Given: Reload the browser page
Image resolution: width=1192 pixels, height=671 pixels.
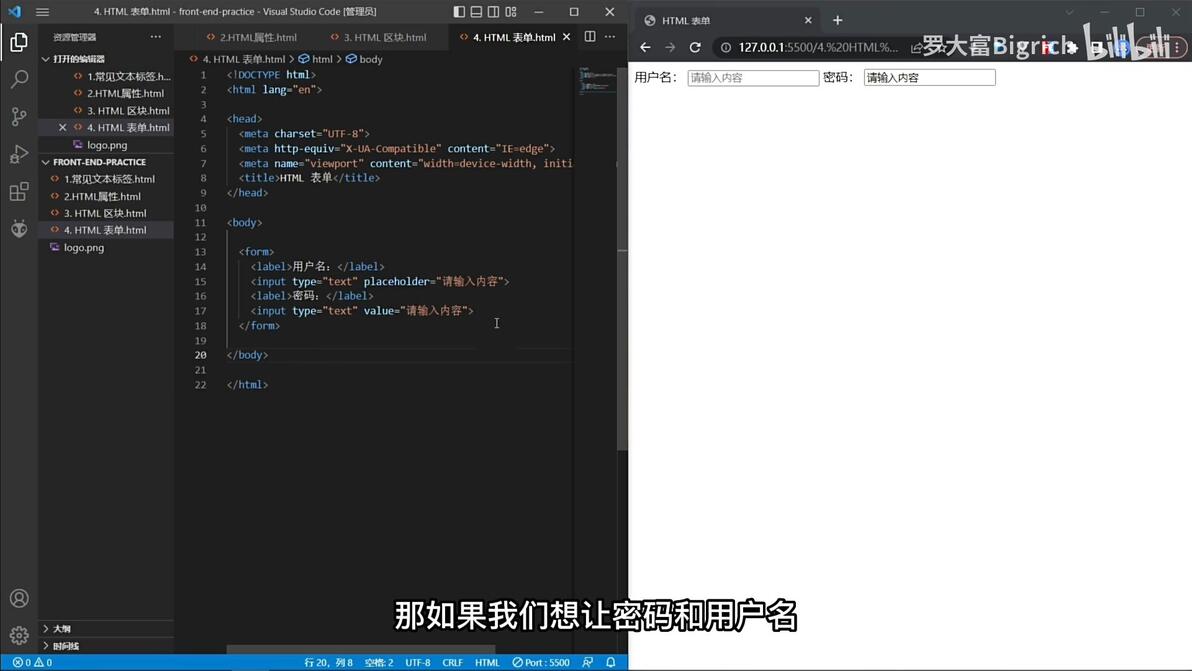Looking at the screenshot, I should coord(695,47).
